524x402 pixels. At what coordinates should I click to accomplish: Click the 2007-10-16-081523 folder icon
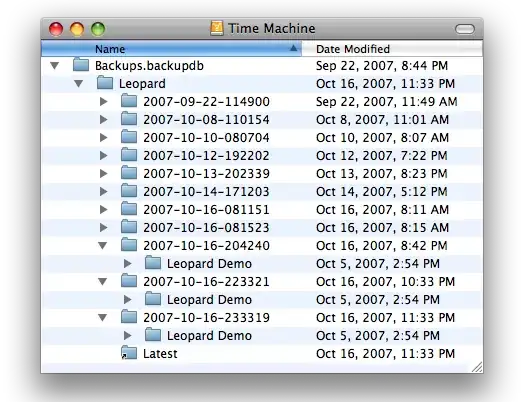point(129,227)
